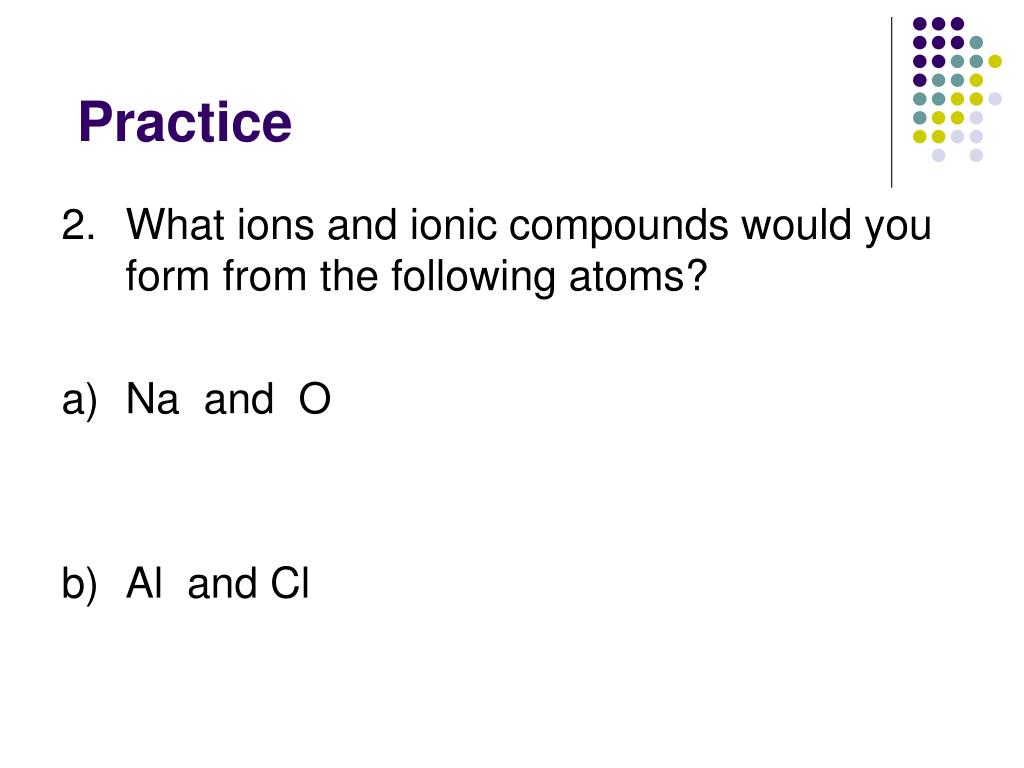The height and width of the screenshot is (768, 1024).
Task: Select the question text starting 'What ions'
Action: click(x=528, y=250)
